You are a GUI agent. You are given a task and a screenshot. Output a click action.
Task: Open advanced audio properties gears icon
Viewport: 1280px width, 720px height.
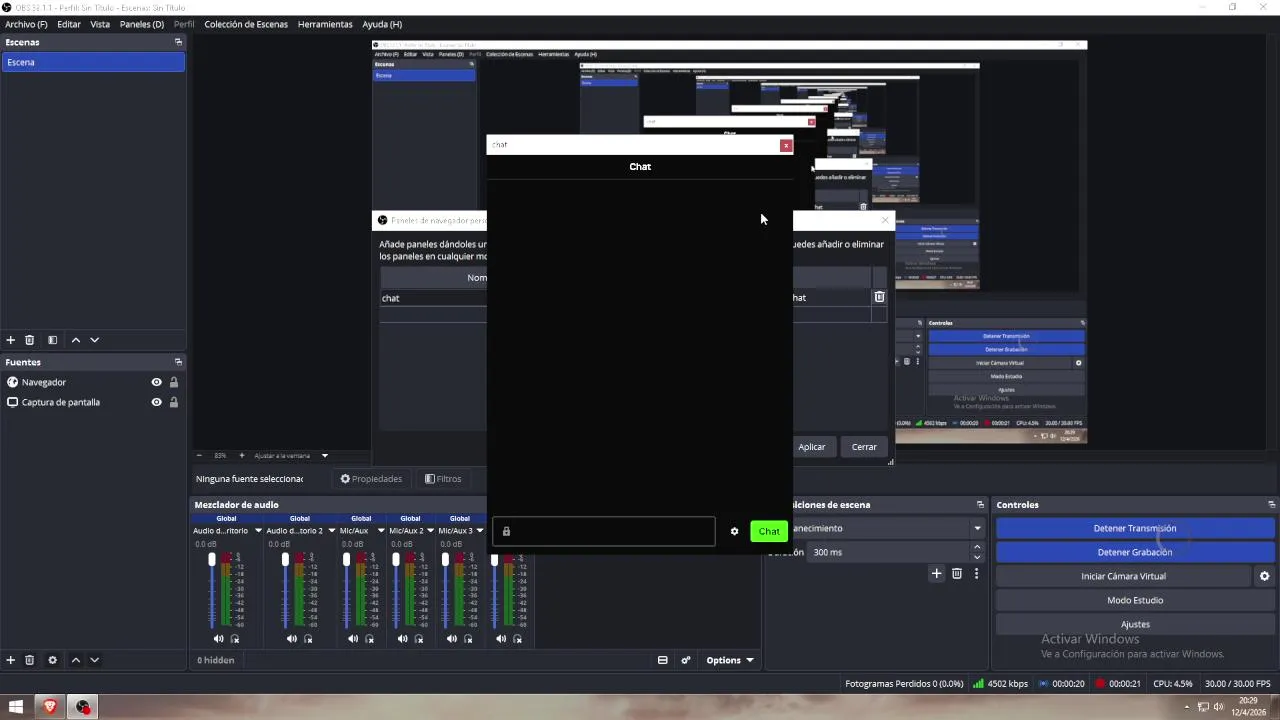tap(686, 660)
